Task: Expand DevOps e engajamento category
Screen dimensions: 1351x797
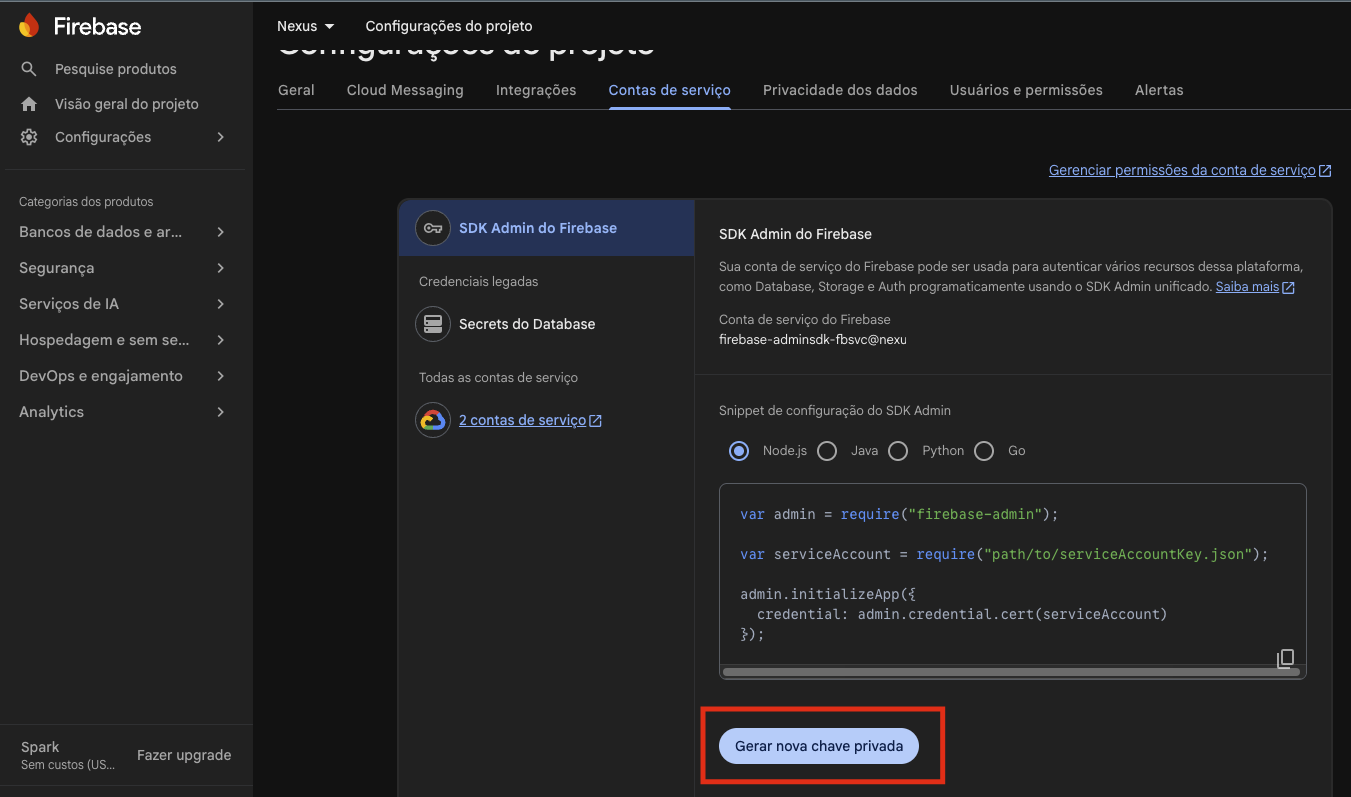Action: click(221, 376)
